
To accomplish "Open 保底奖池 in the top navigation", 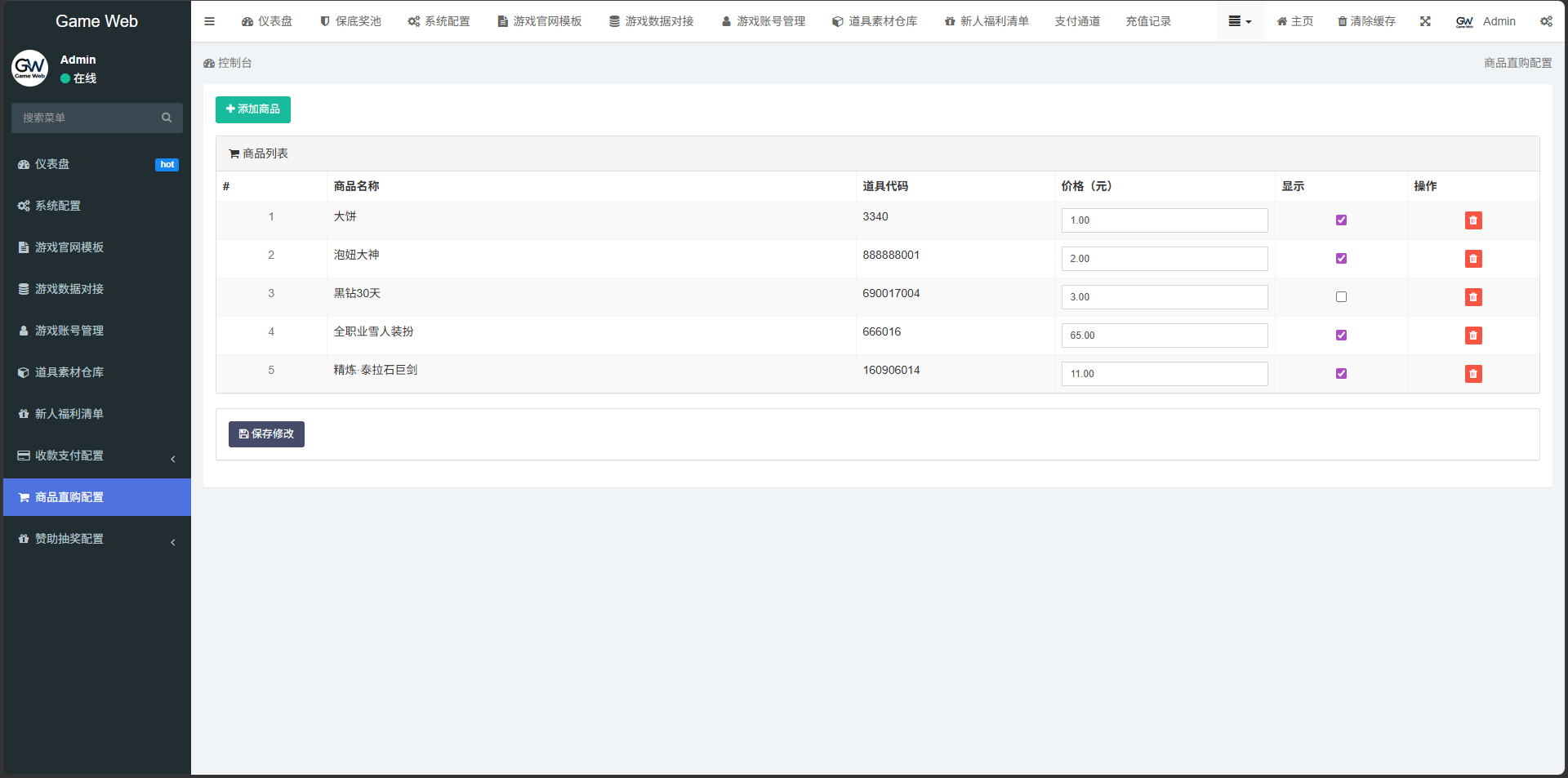I will click(350, 21).
